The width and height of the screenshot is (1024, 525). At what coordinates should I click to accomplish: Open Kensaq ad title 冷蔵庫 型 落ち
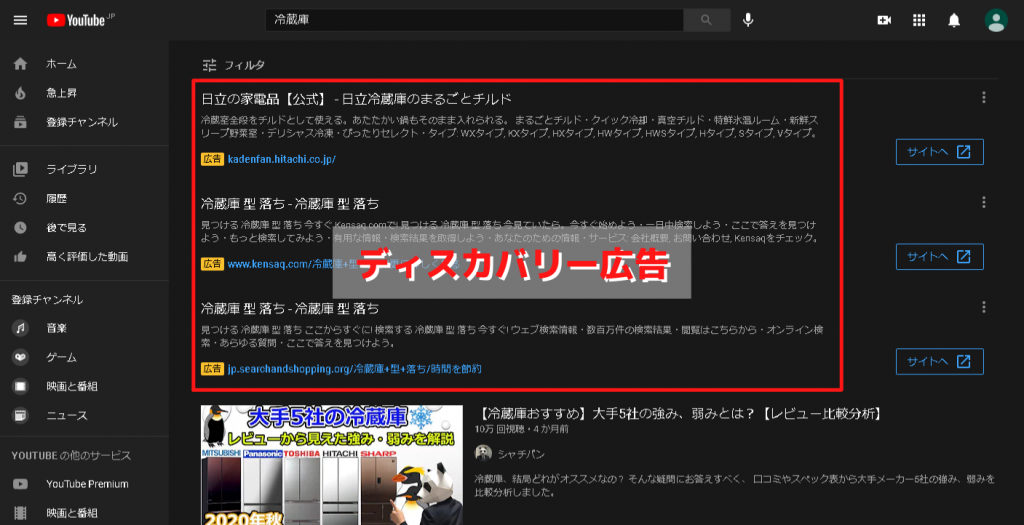[x=290, y=204]
